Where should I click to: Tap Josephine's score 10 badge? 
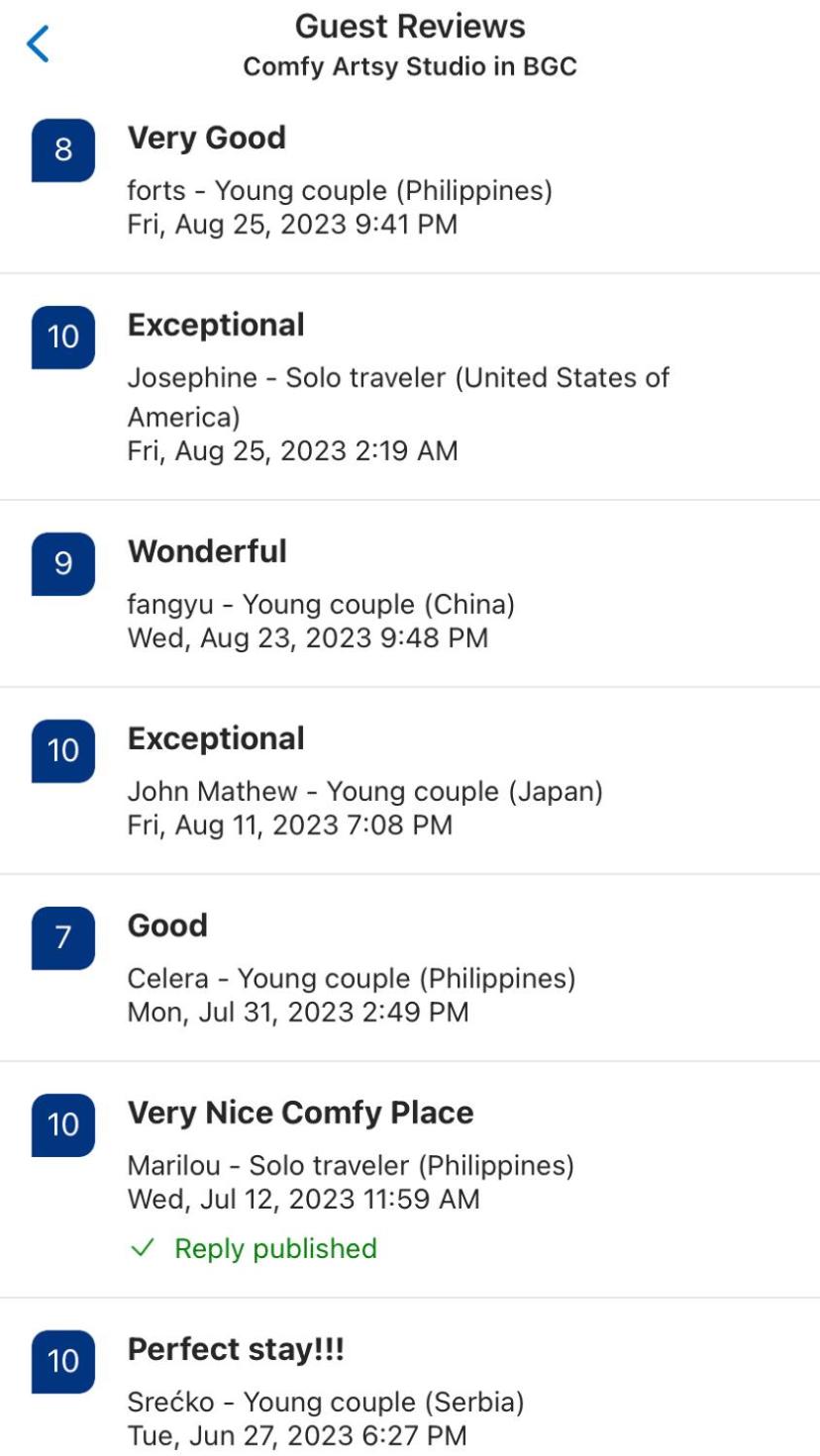[63, 338]
